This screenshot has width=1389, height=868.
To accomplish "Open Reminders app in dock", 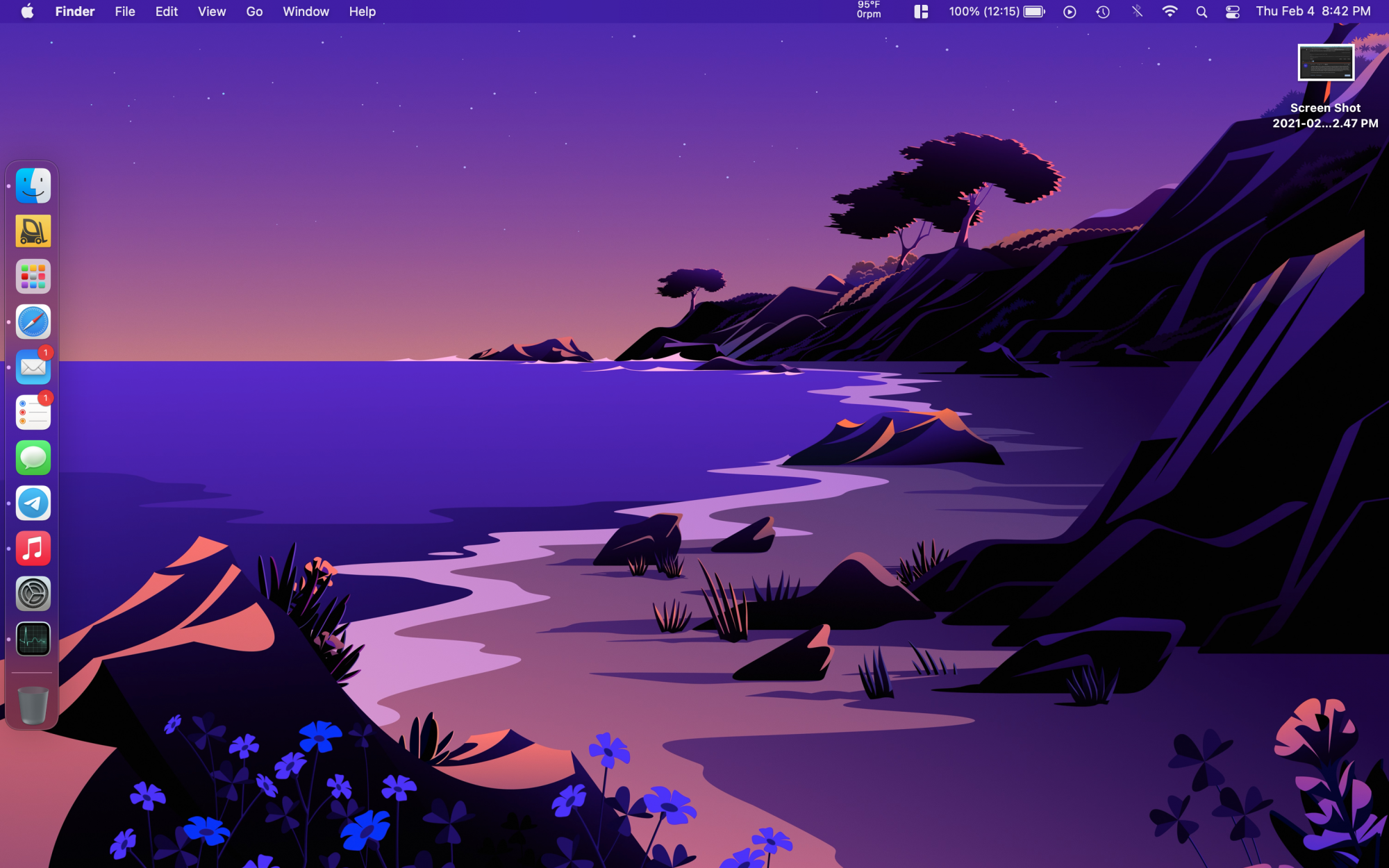I will tap(33, 412).
